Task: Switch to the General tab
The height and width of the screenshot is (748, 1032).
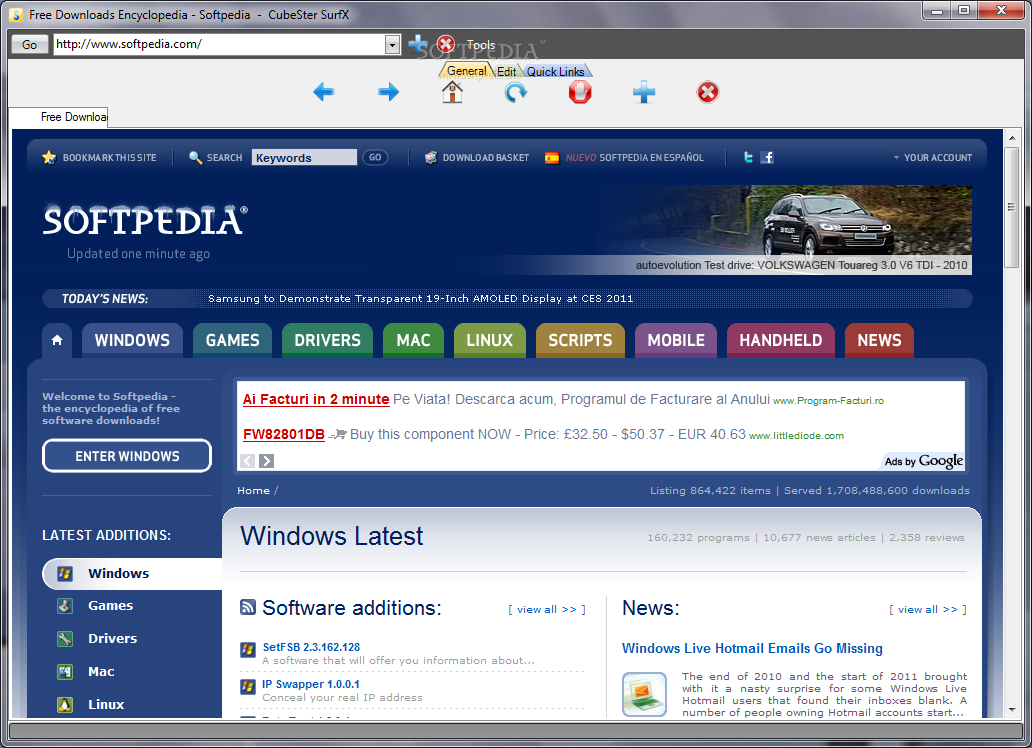Action: click(x=466, y=71)
